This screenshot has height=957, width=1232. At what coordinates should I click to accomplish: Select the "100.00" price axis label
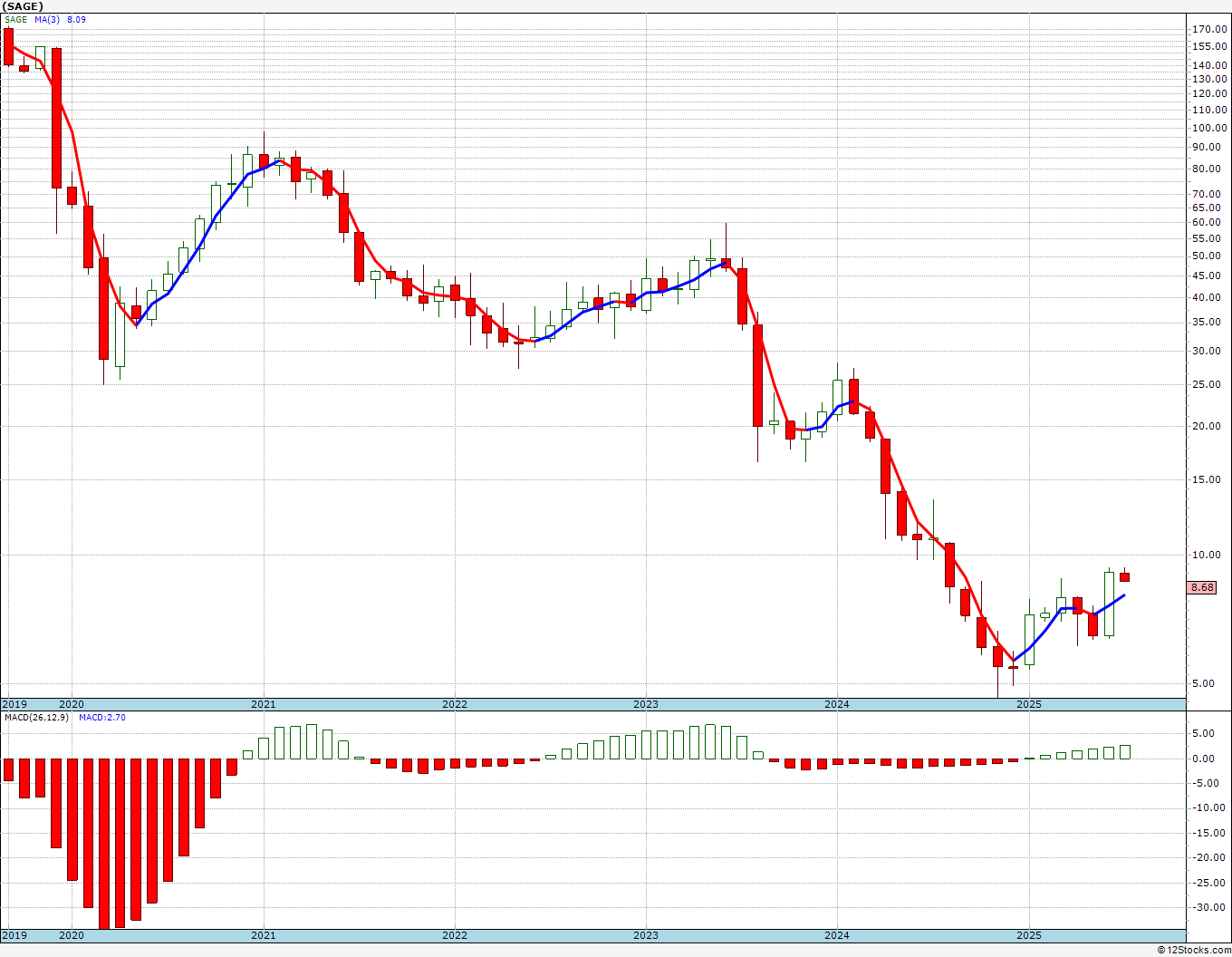pyautogui.click(x=1210, y=128)
